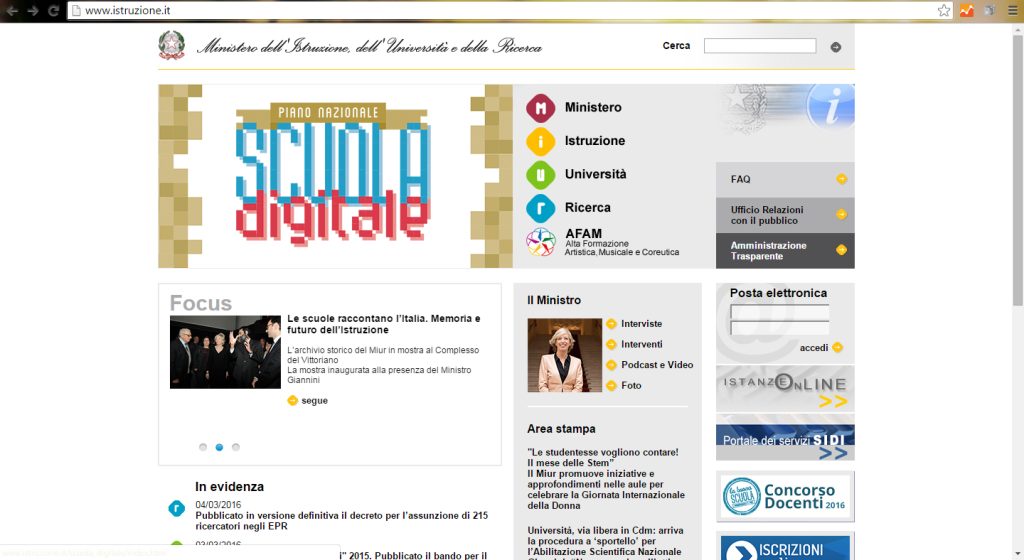Click the yellow arrow beside FAQ
1024x560 pixels.
tap(841, 179)
